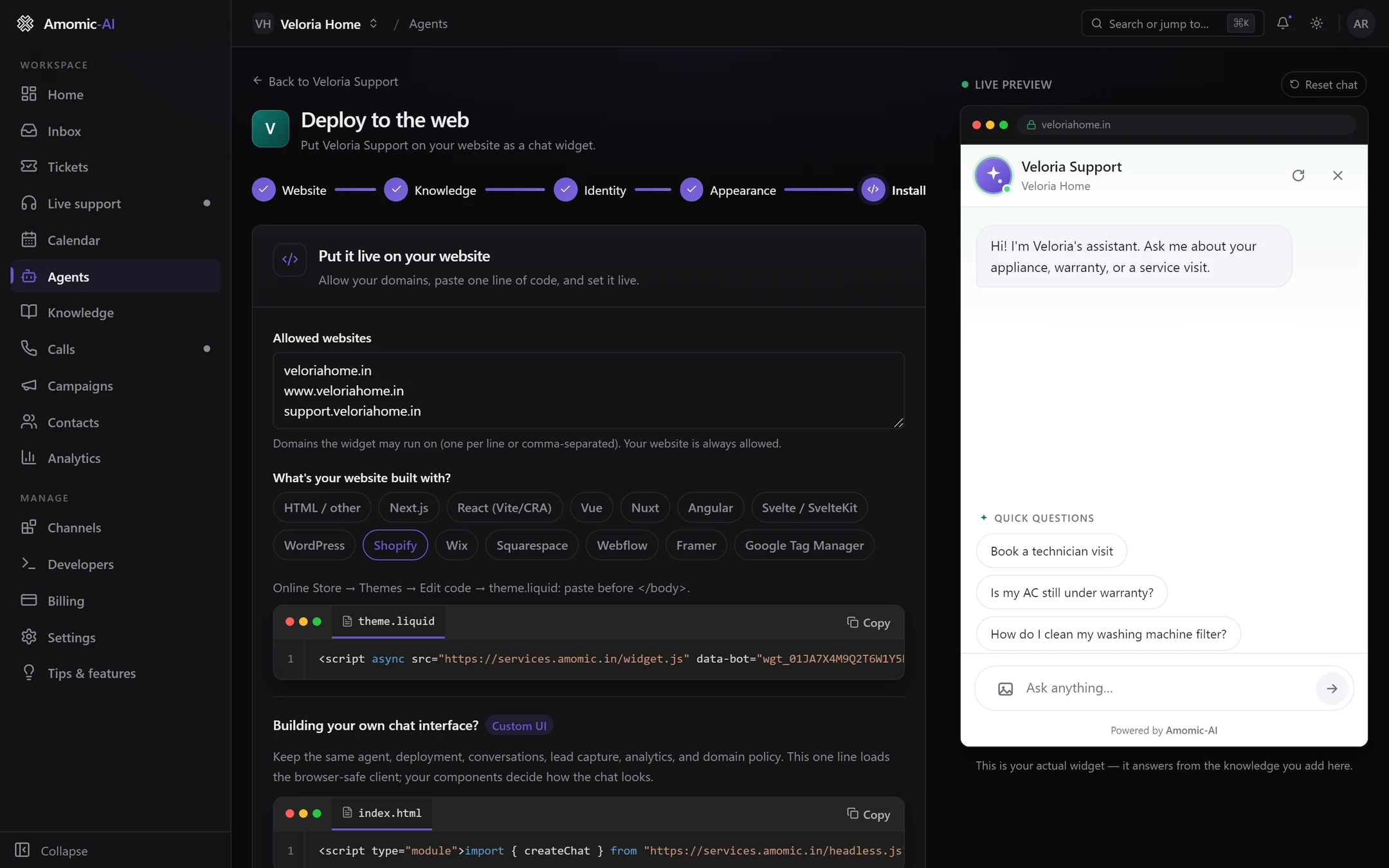1389x868 pixels.
Task: Jump to the Appearance step
Action: pyautogui.click(x=728, y=190)
